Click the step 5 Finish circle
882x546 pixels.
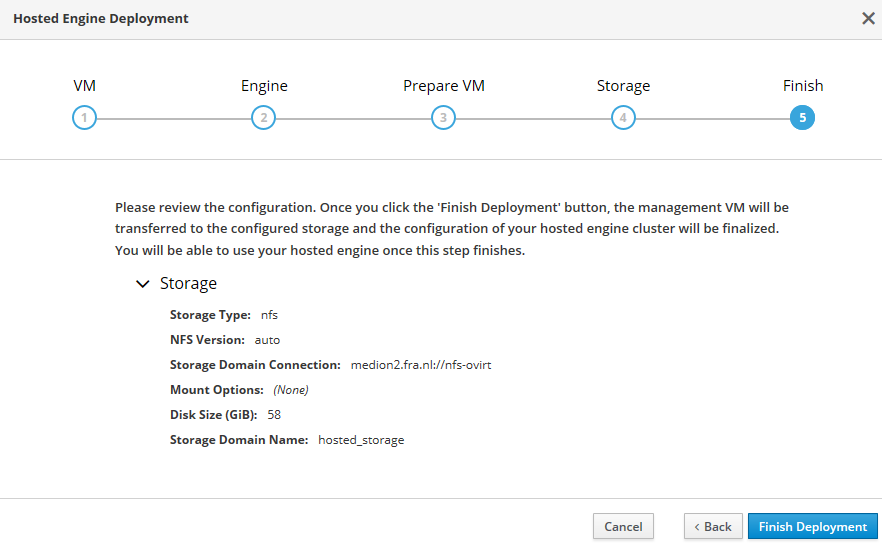[802, 118]
